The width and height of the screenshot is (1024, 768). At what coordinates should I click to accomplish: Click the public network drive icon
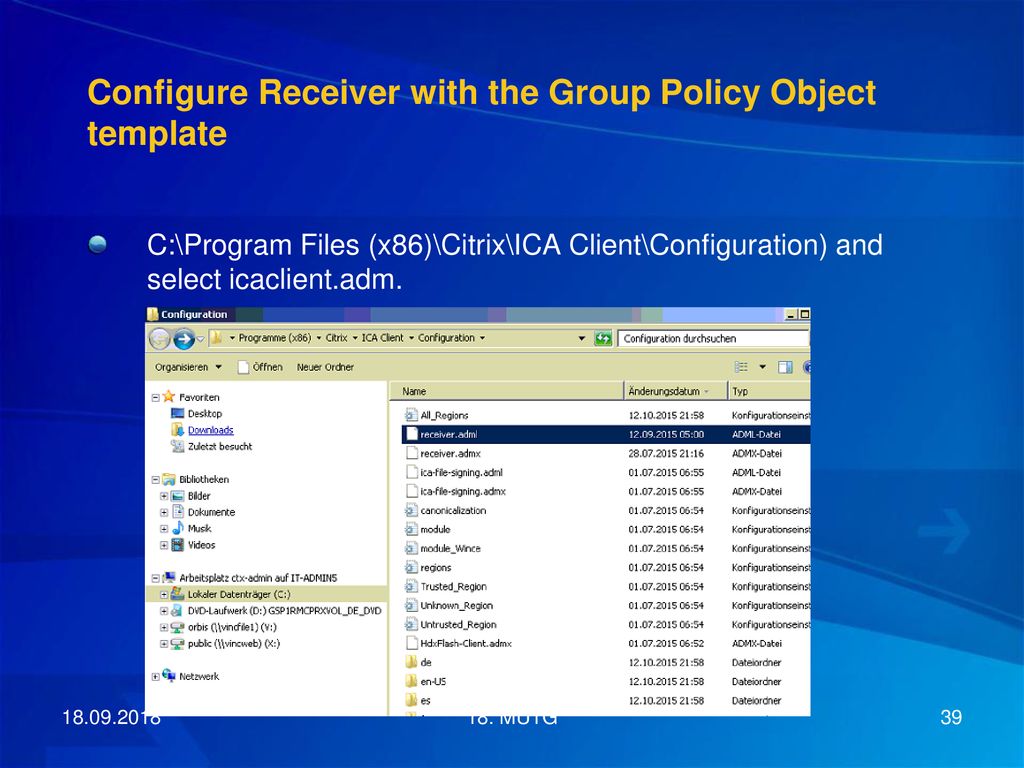176,643
